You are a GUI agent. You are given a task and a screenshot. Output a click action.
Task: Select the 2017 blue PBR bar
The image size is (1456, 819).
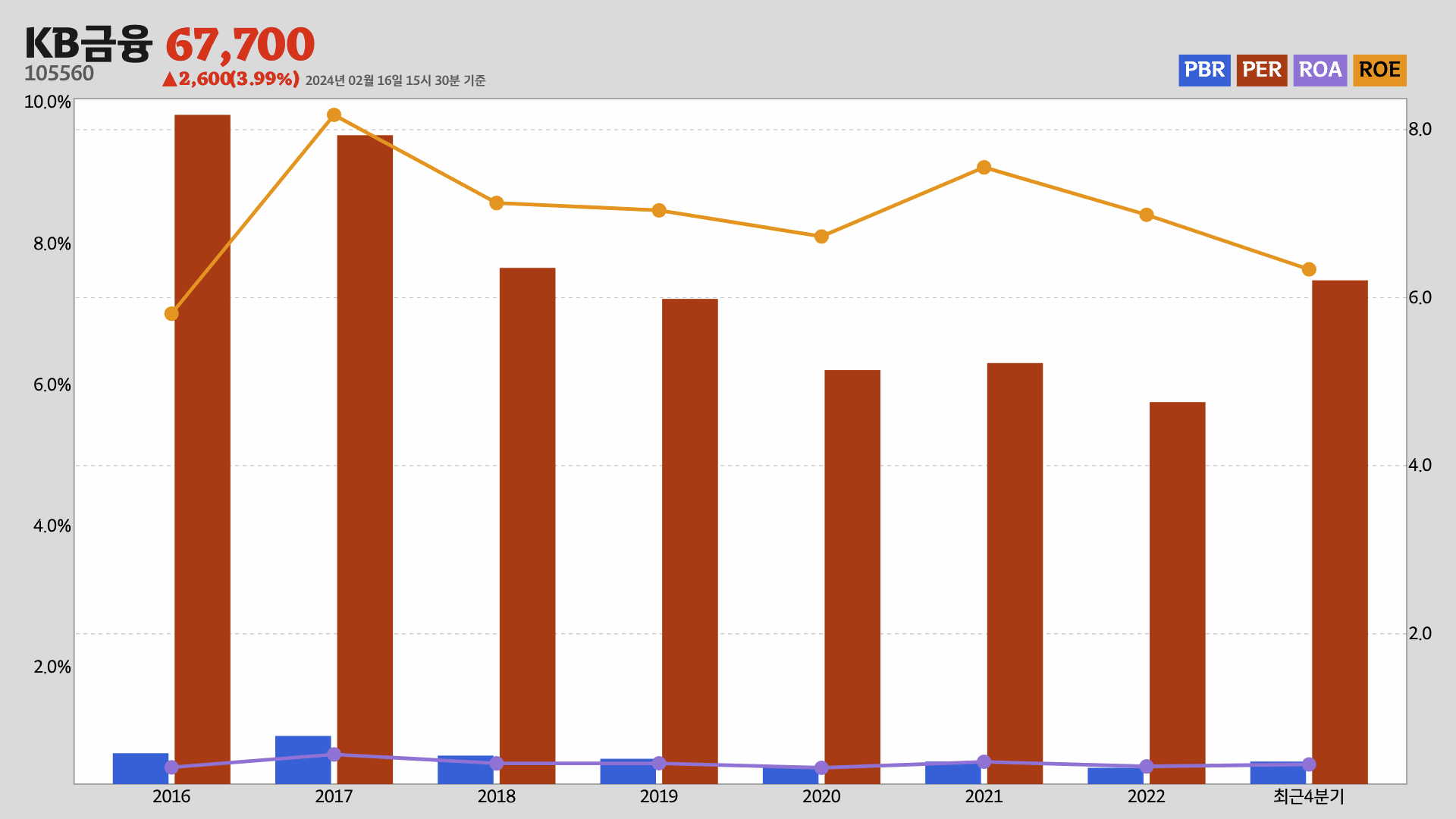pyautogui.click(x=303, y=760)
